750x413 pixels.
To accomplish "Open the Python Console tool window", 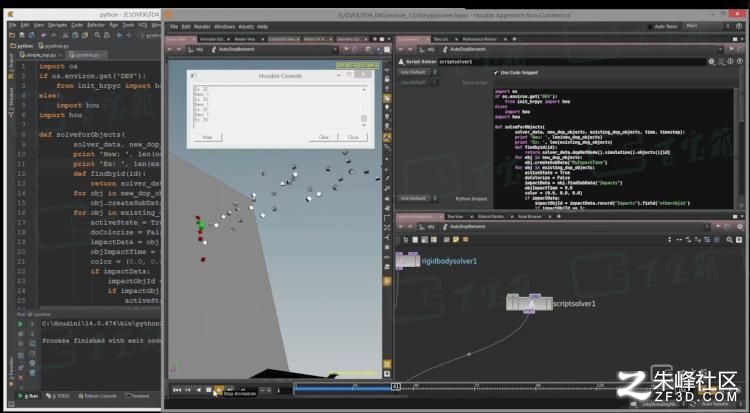I will 98,396.
